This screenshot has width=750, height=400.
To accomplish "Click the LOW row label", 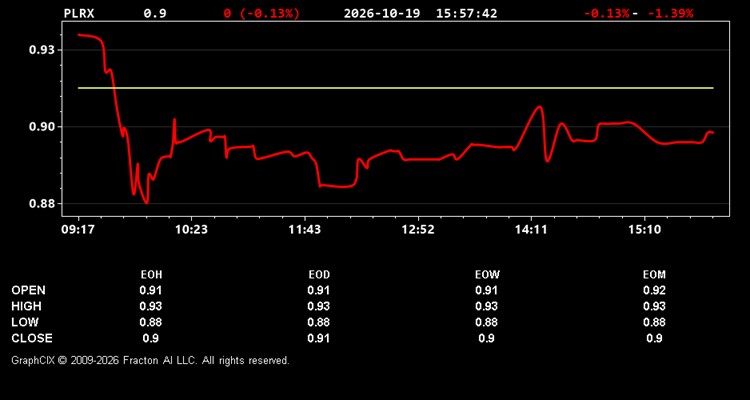I will click(x=25, y=322).
